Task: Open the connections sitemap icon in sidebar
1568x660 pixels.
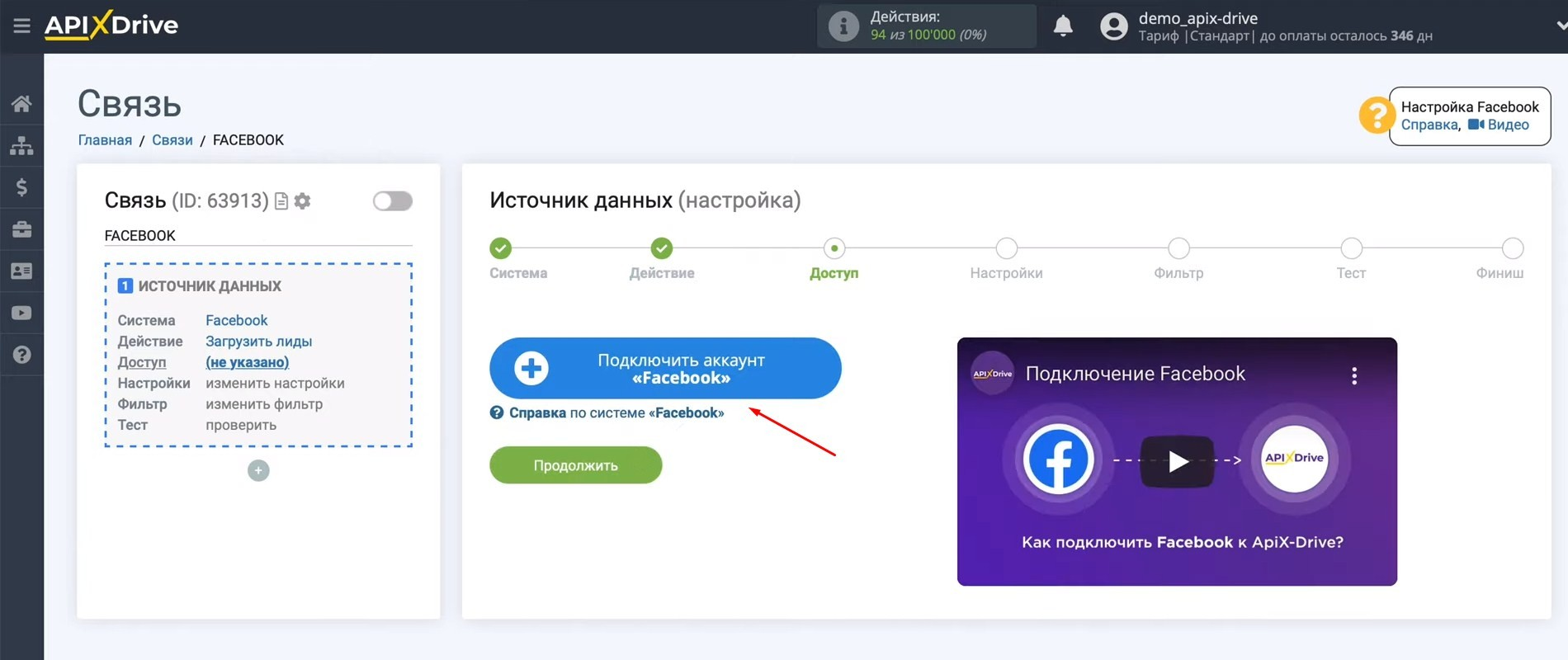Action: pyautogui.click(x=21, y=145)
